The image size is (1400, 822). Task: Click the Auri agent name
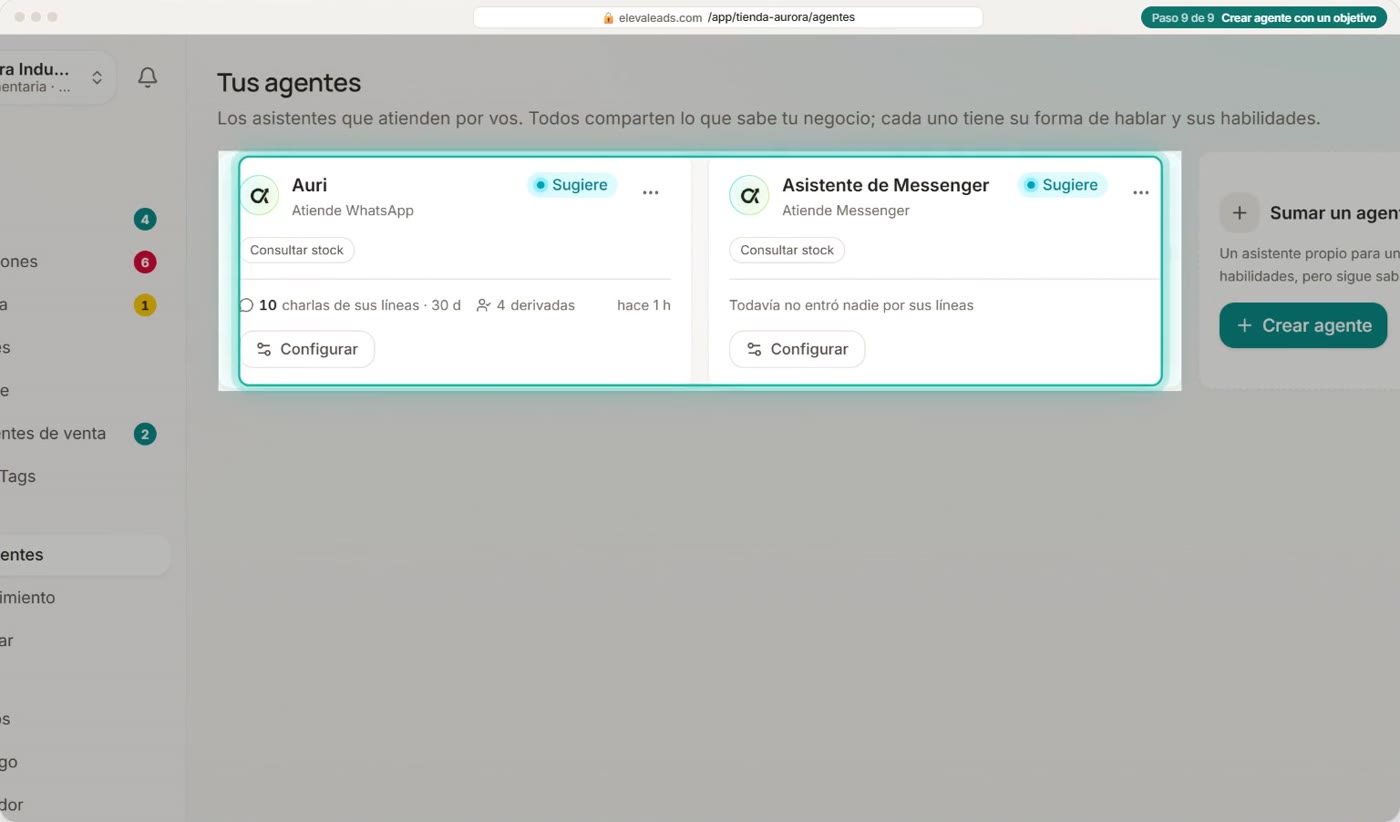coord(309,185)
